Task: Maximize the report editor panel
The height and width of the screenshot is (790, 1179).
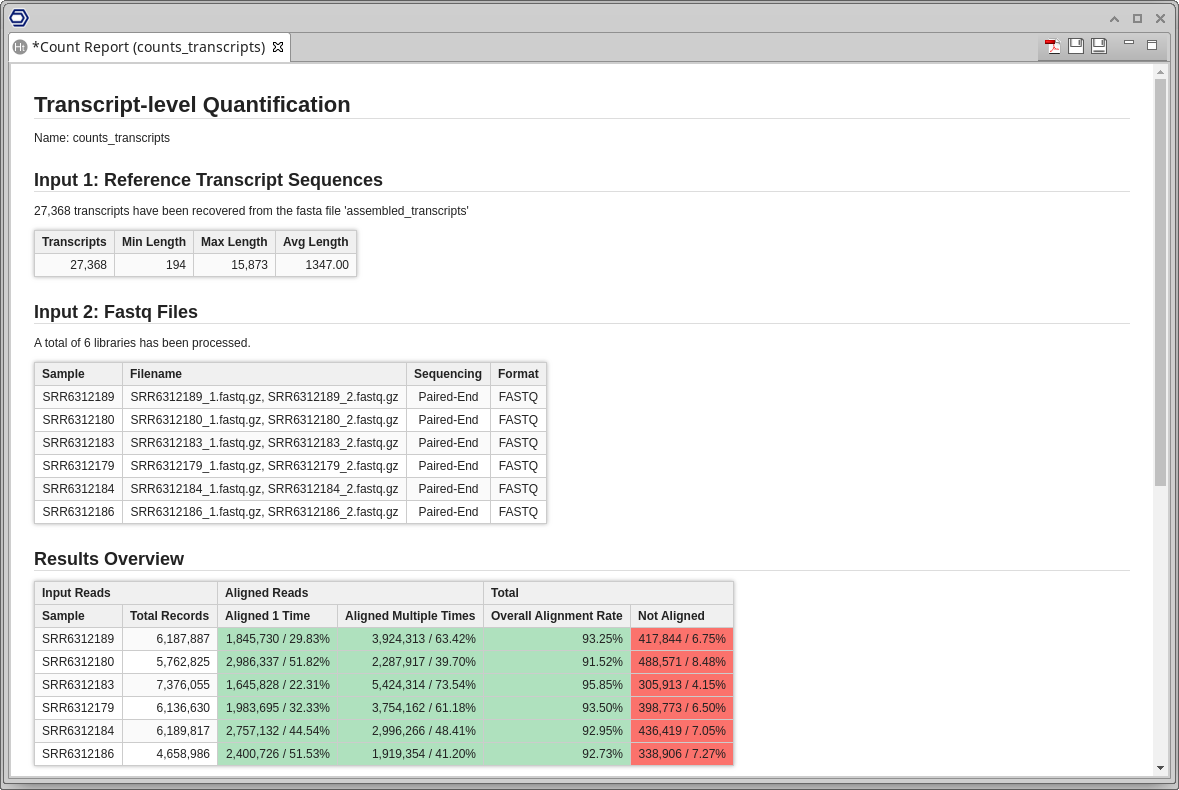Action: [1152, 45]
